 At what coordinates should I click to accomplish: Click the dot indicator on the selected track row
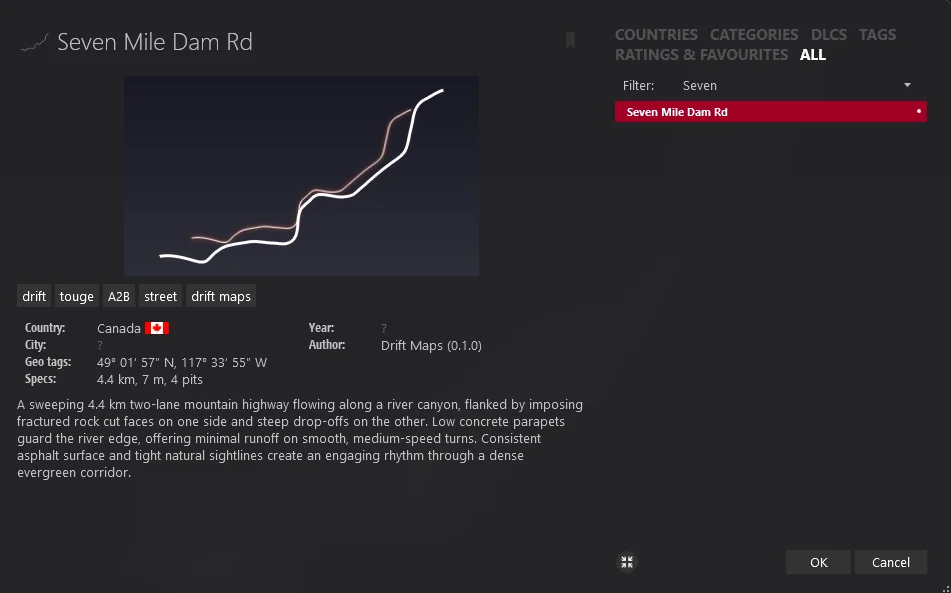tap(919, 112)
